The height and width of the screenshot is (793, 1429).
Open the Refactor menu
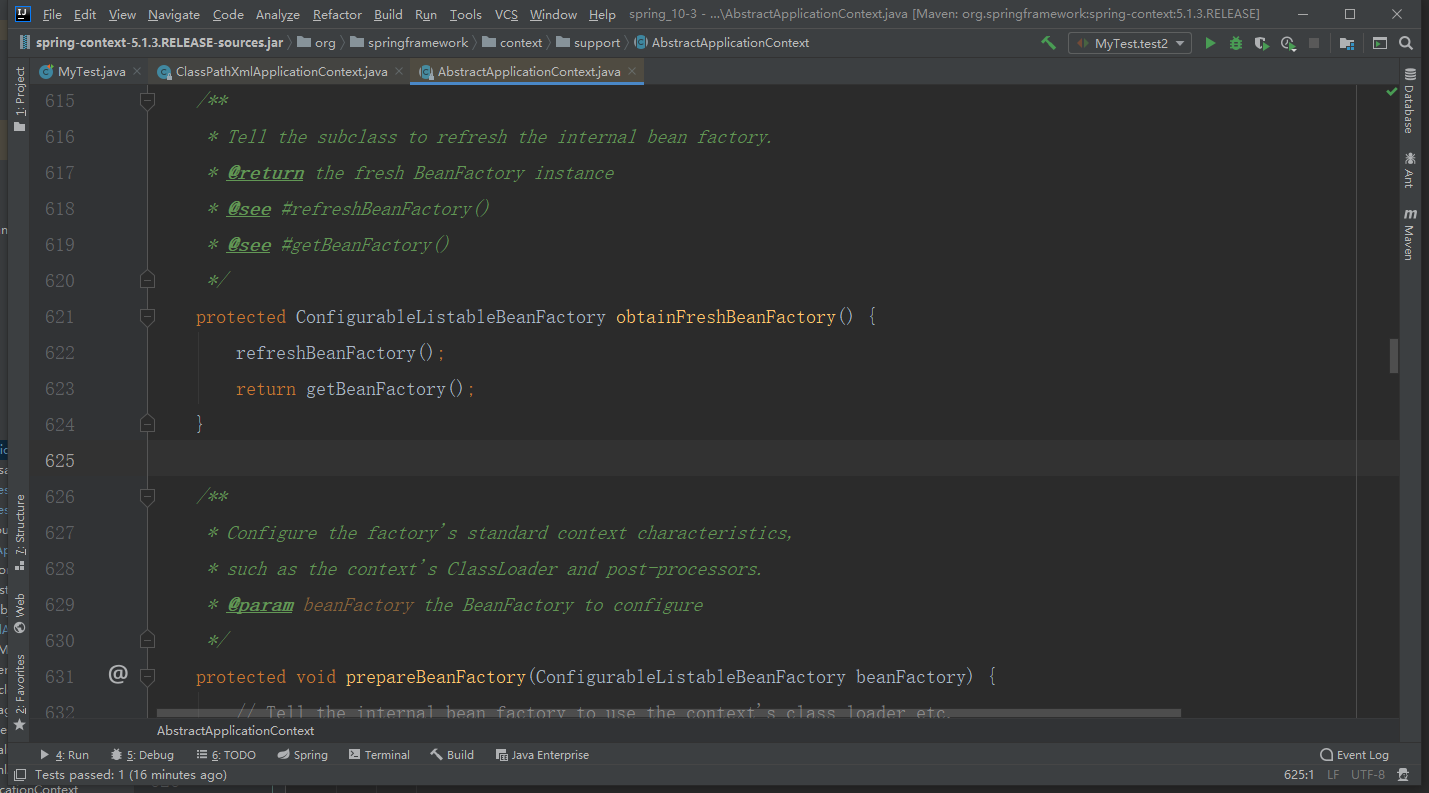pos(337,15)
